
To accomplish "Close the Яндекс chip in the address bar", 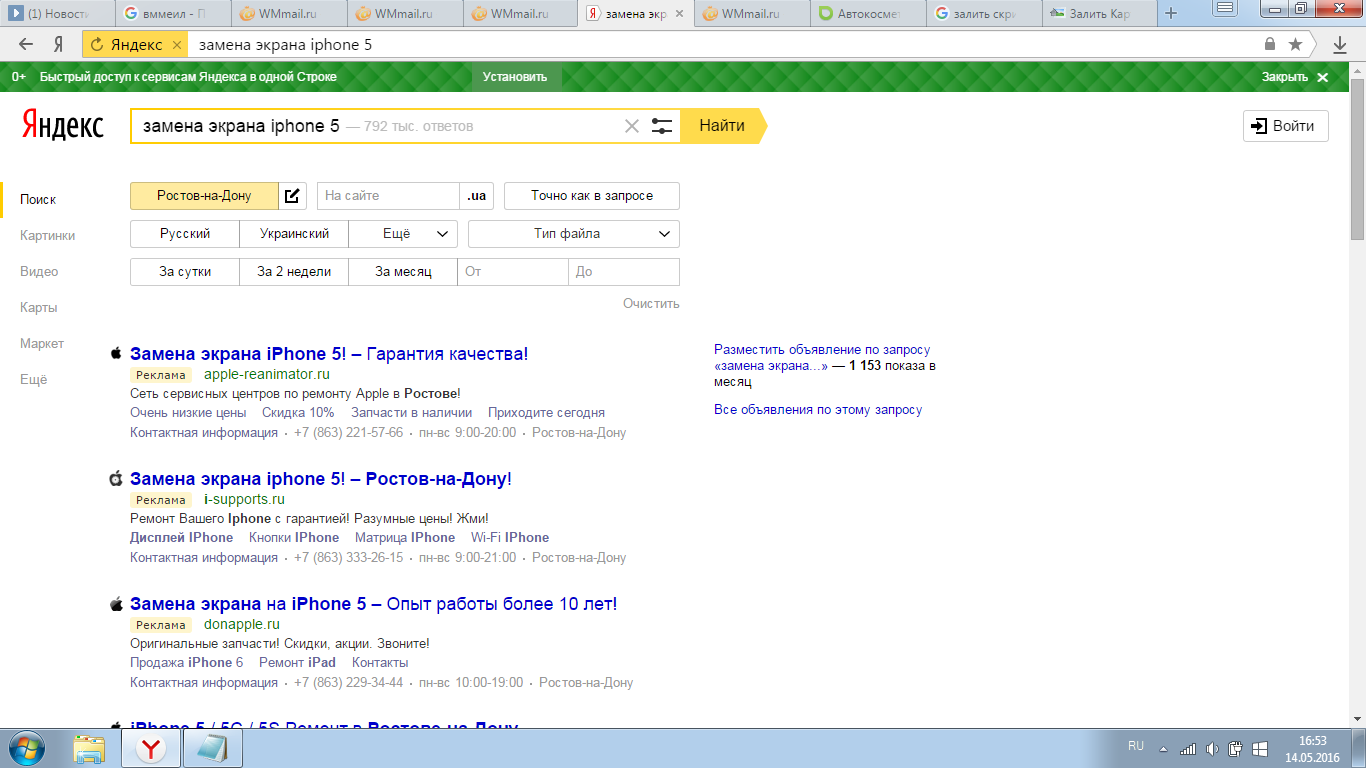I will coord(176,45).
